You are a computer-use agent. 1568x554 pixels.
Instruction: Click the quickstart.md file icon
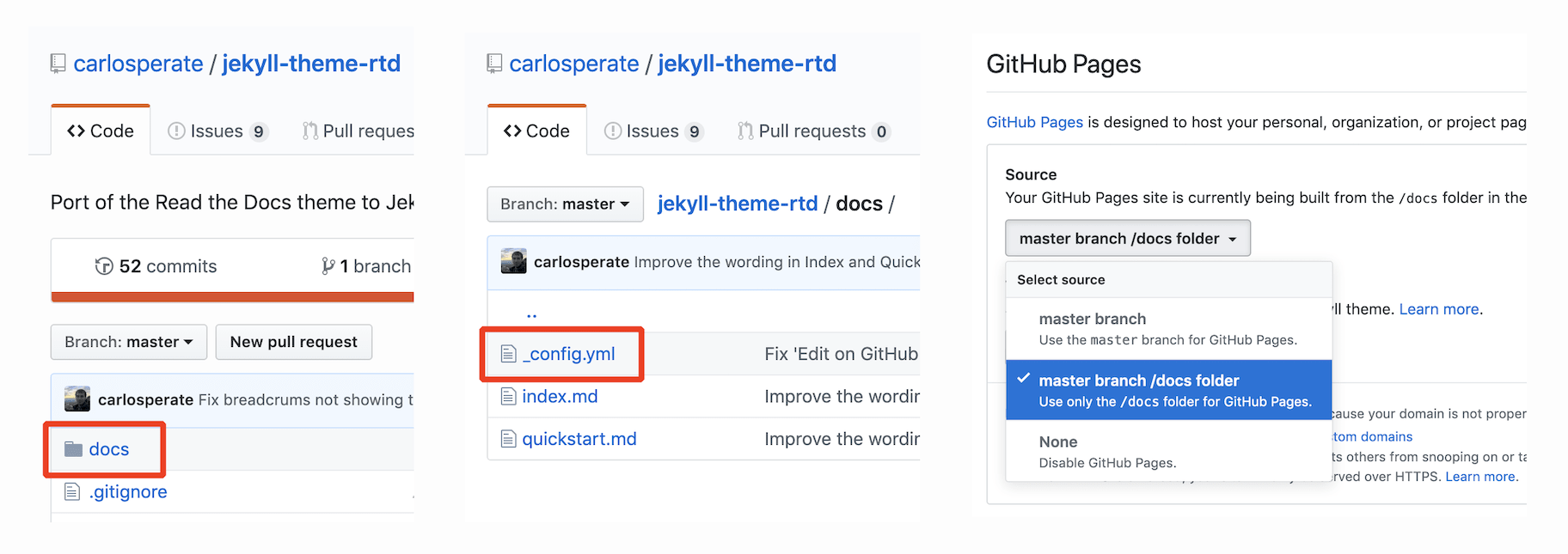point(509,439)
